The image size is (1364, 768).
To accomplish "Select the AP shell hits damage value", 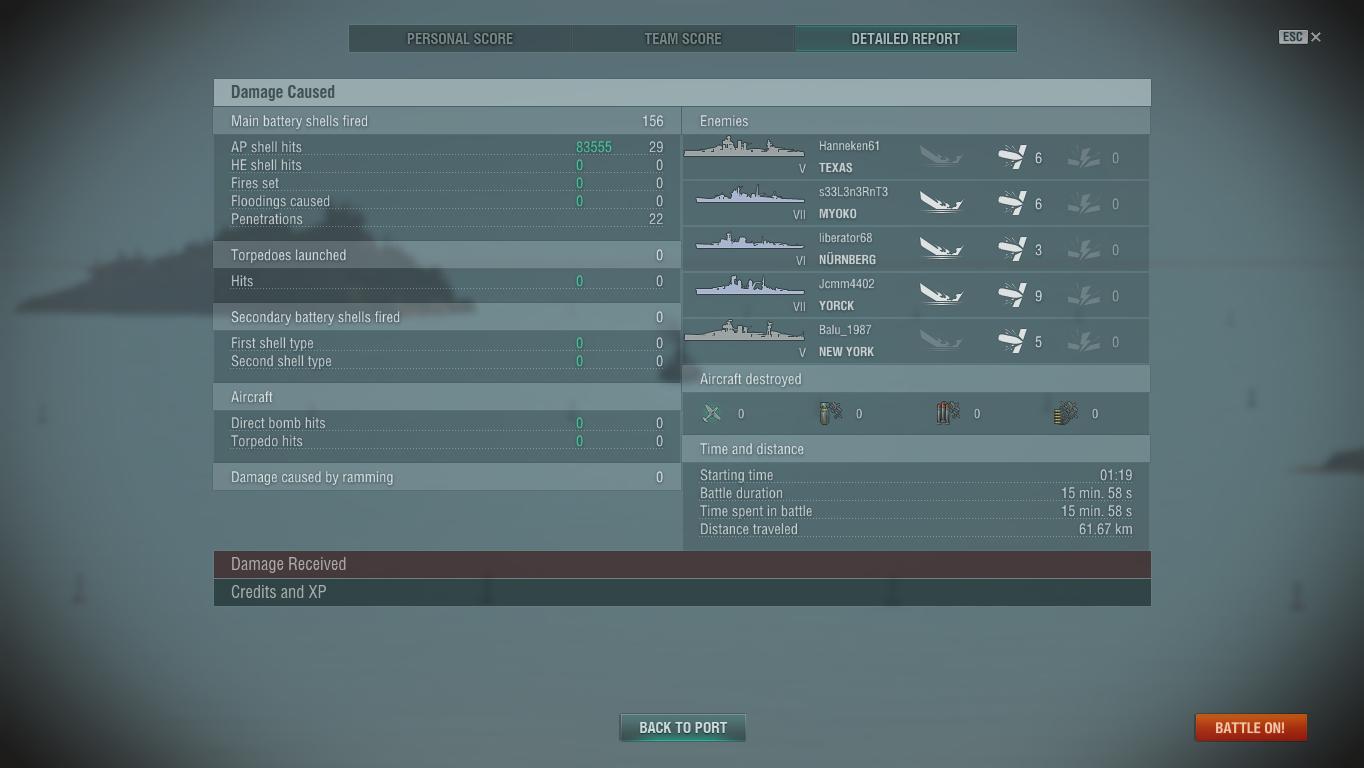I will pyautogui.click(x=594, y=147).
